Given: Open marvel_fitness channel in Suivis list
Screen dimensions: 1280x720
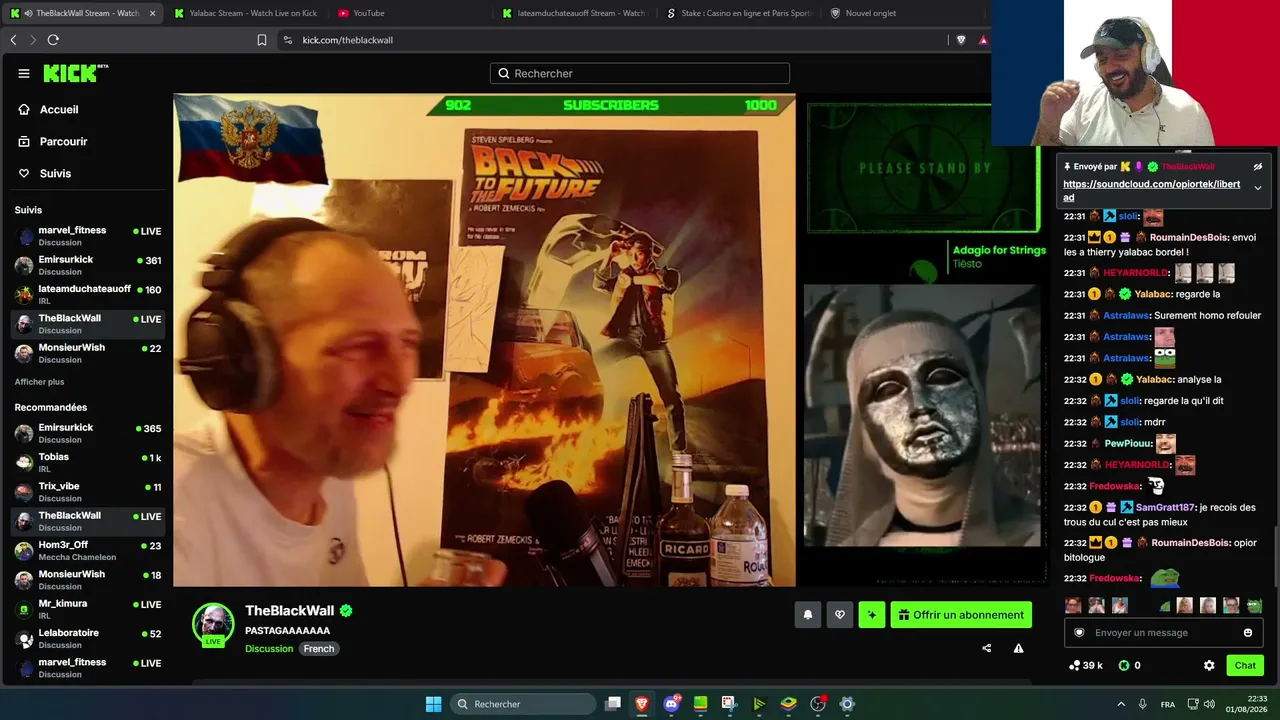Looking at the screenshot, I should (x=88, y=236).
